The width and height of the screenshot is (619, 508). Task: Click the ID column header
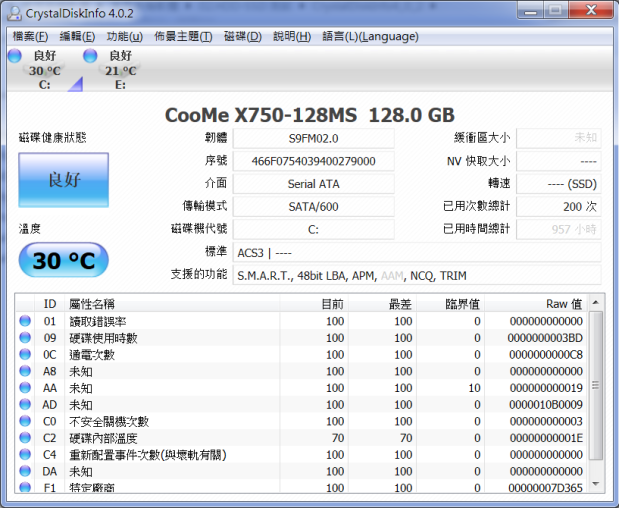50,304
